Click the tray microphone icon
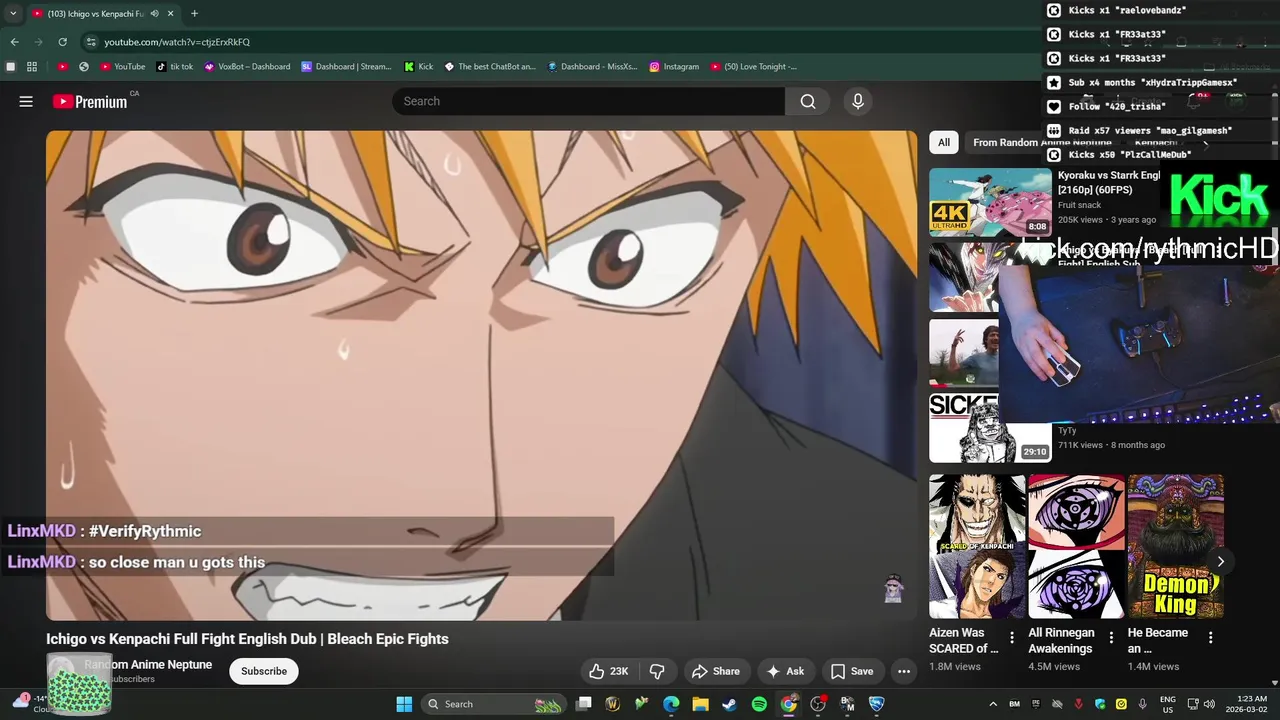 coord(1142,704)
